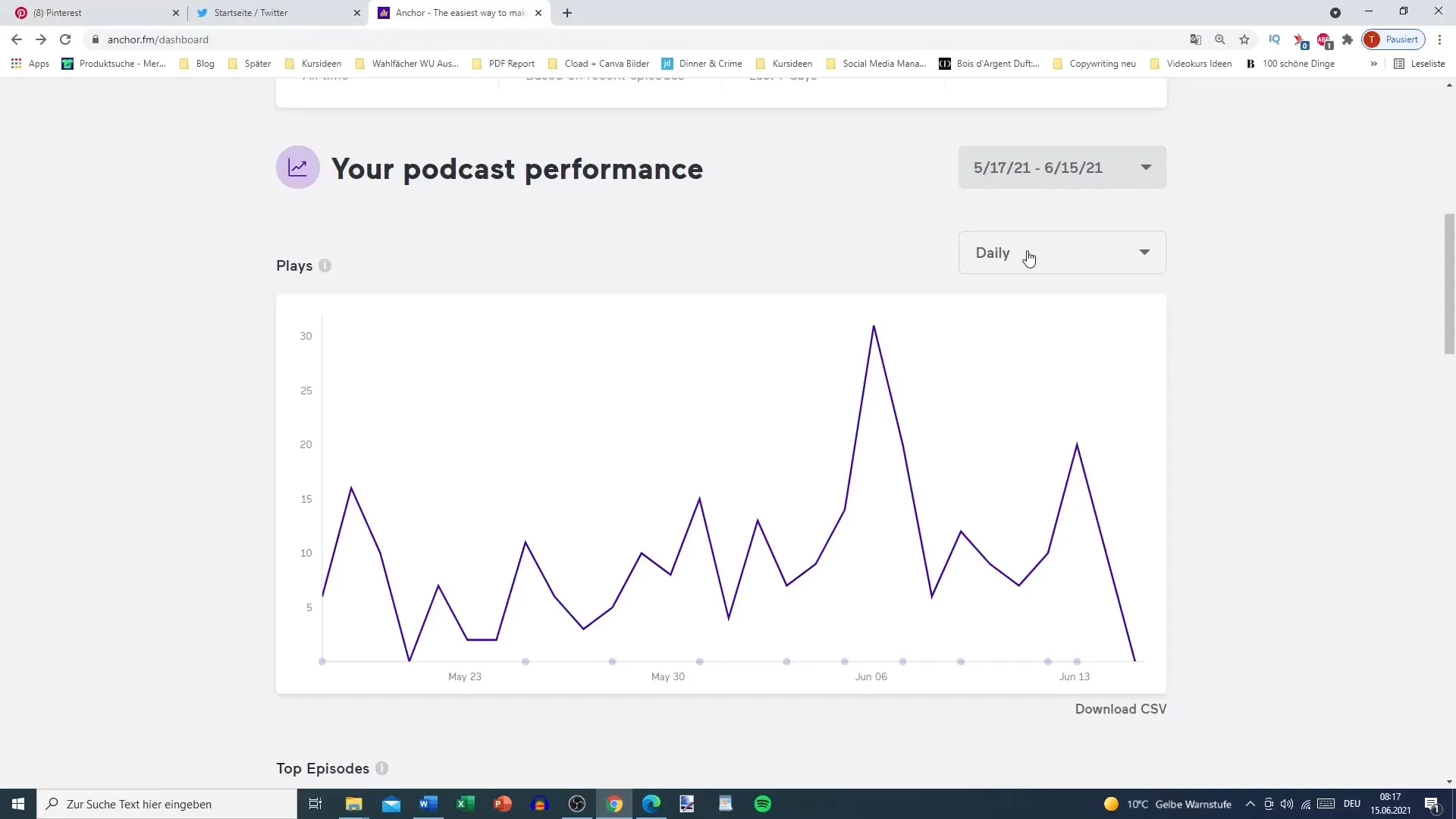Image resolution: width=1456 pixels, height=819 pixels.
Task: Open OBS Studio from taskbar
Action: 577,804
